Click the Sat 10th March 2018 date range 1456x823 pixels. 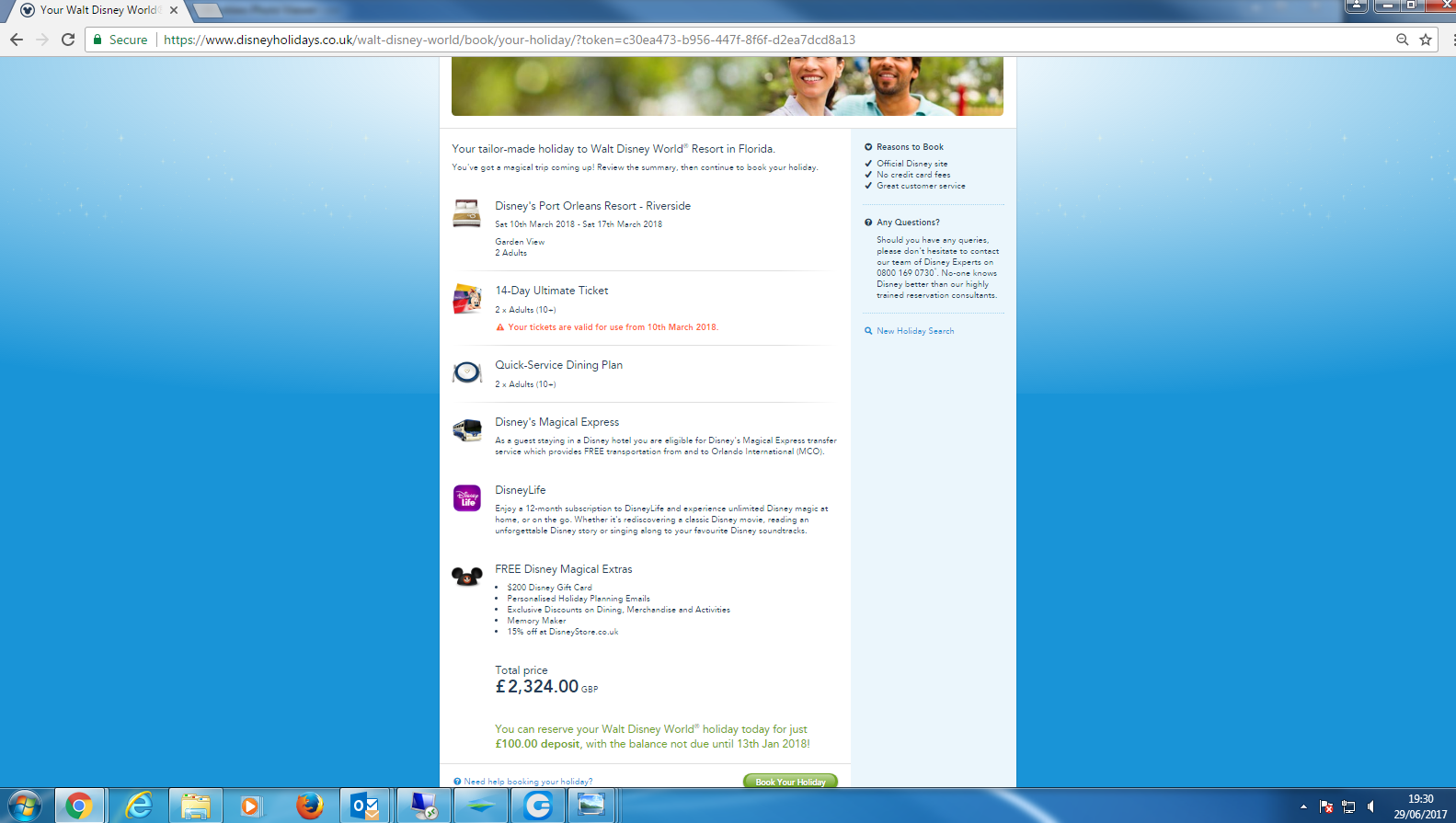pos(579,224)
